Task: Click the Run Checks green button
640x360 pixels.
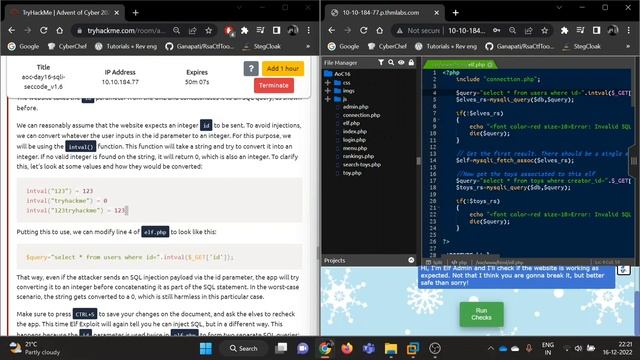Action: (481, 314)
